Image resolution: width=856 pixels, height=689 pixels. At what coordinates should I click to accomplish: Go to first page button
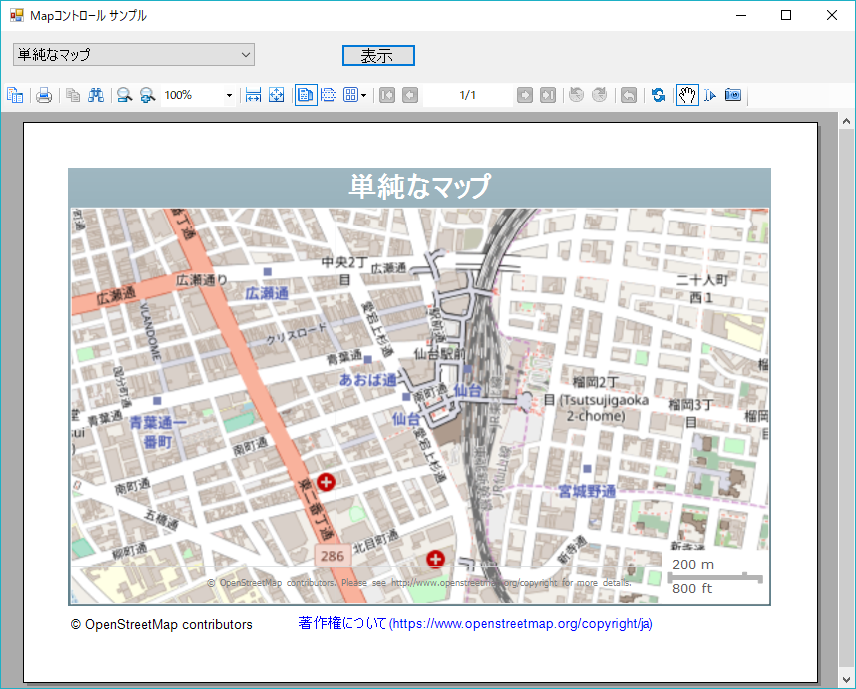[387, 95]
